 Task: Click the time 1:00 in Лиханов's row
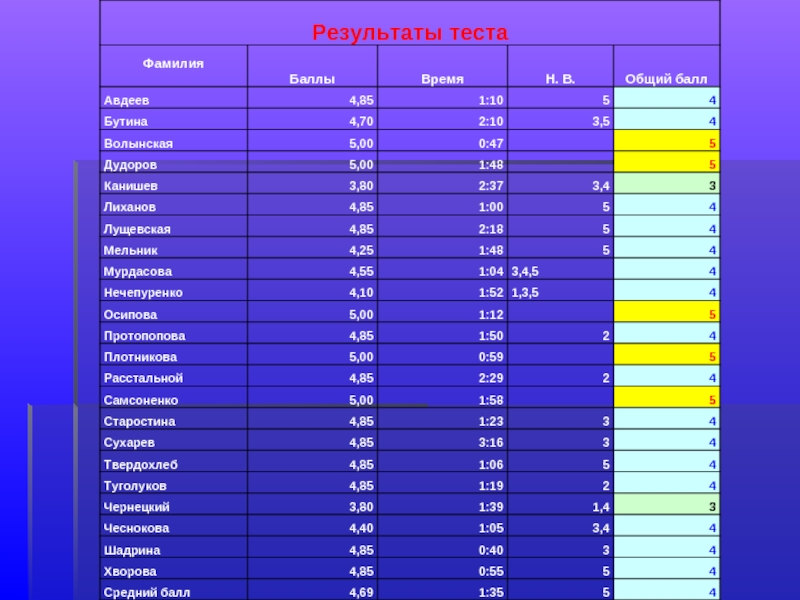[491, 207]
